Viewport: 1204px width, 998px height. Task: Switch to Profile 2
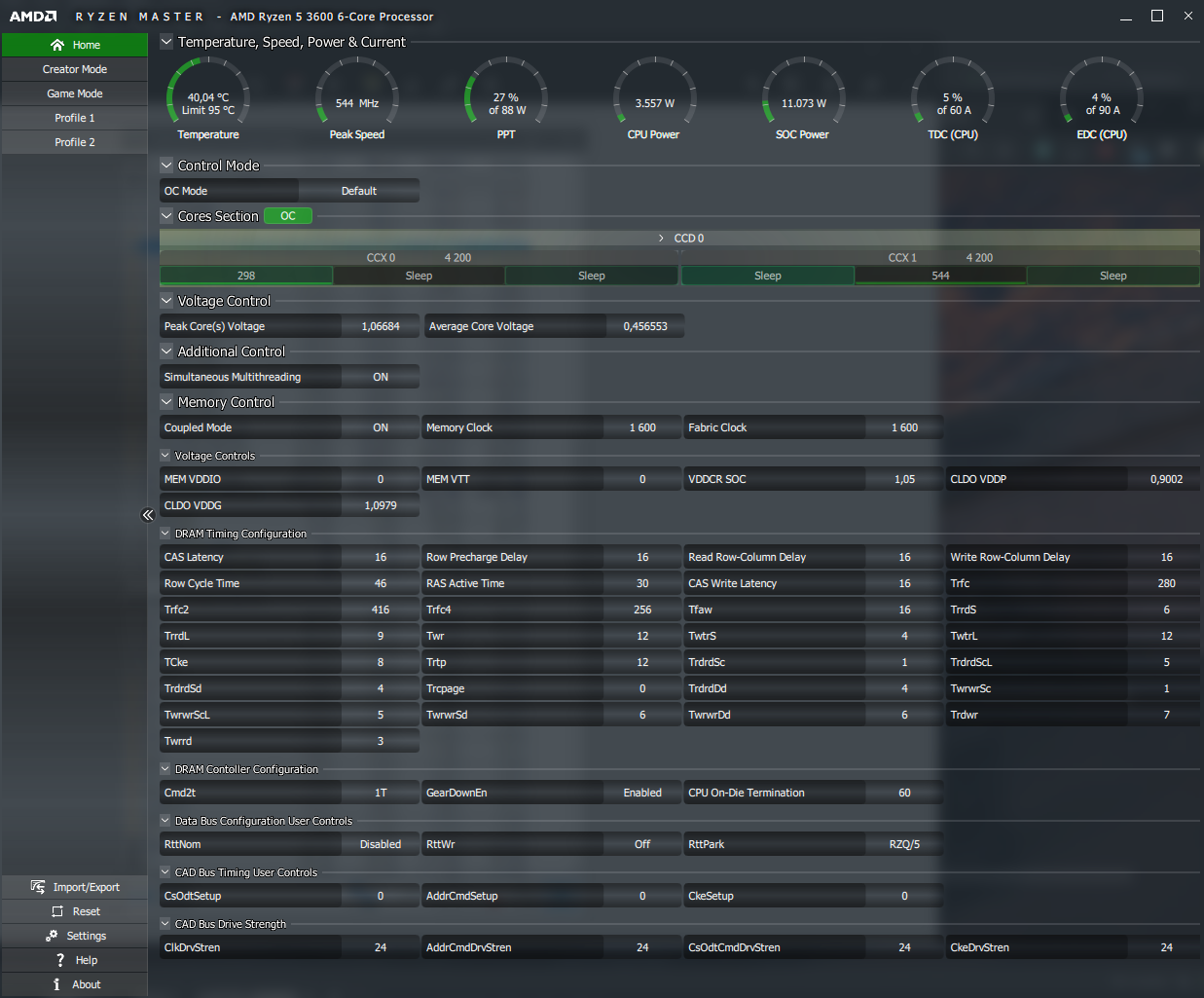[x=75, y=142]
